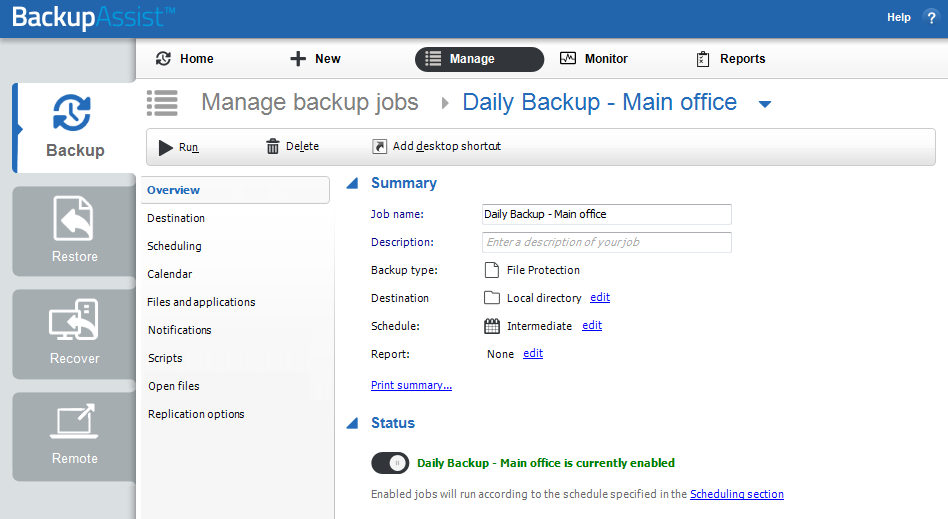Image resolution: width=948 pixels, height=519 pixels.
Task: Open Files and applications settings
Action: point(201,302)
